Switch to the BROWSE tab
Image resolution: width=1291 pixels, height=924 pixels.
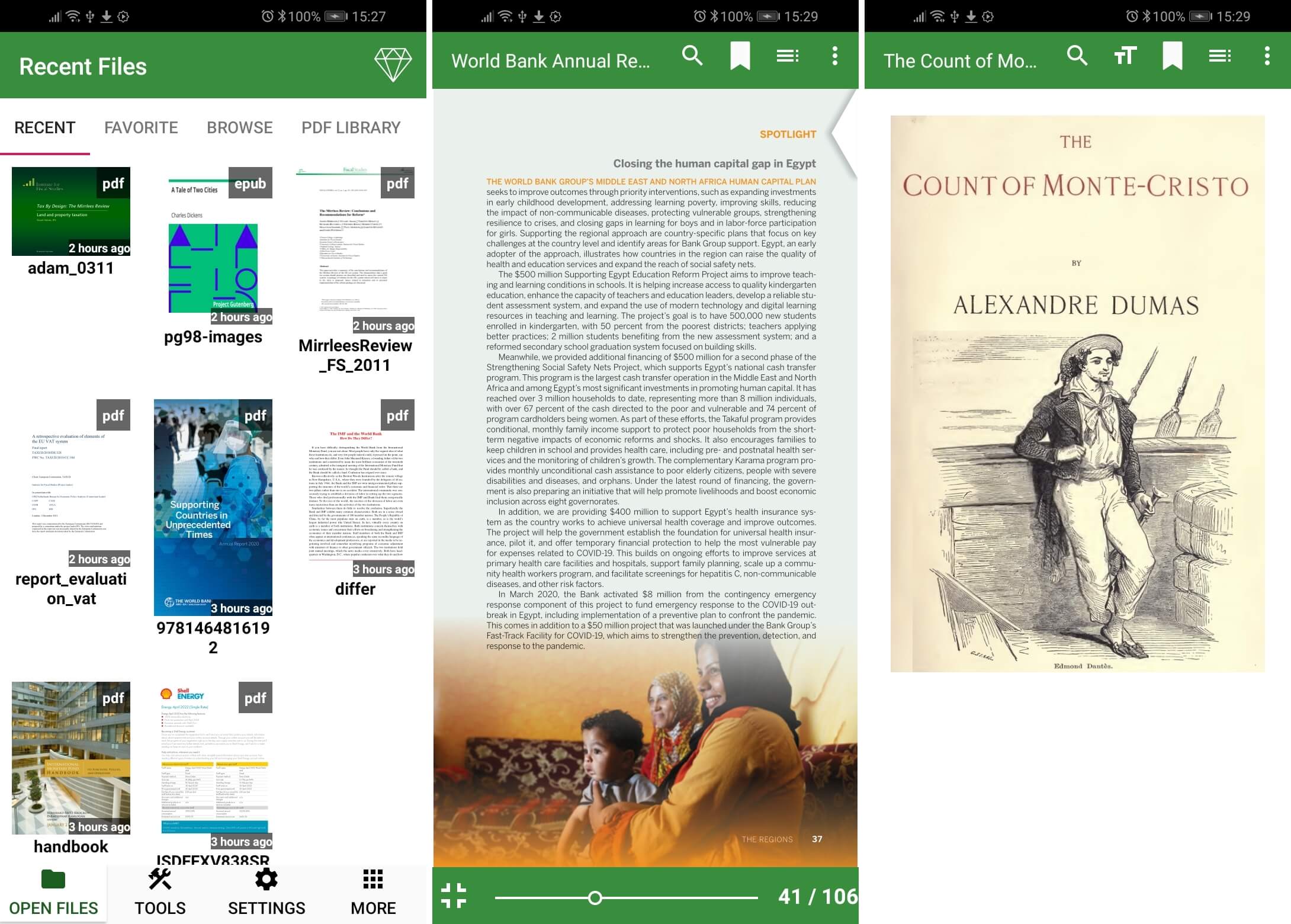(x=239, y=127)
